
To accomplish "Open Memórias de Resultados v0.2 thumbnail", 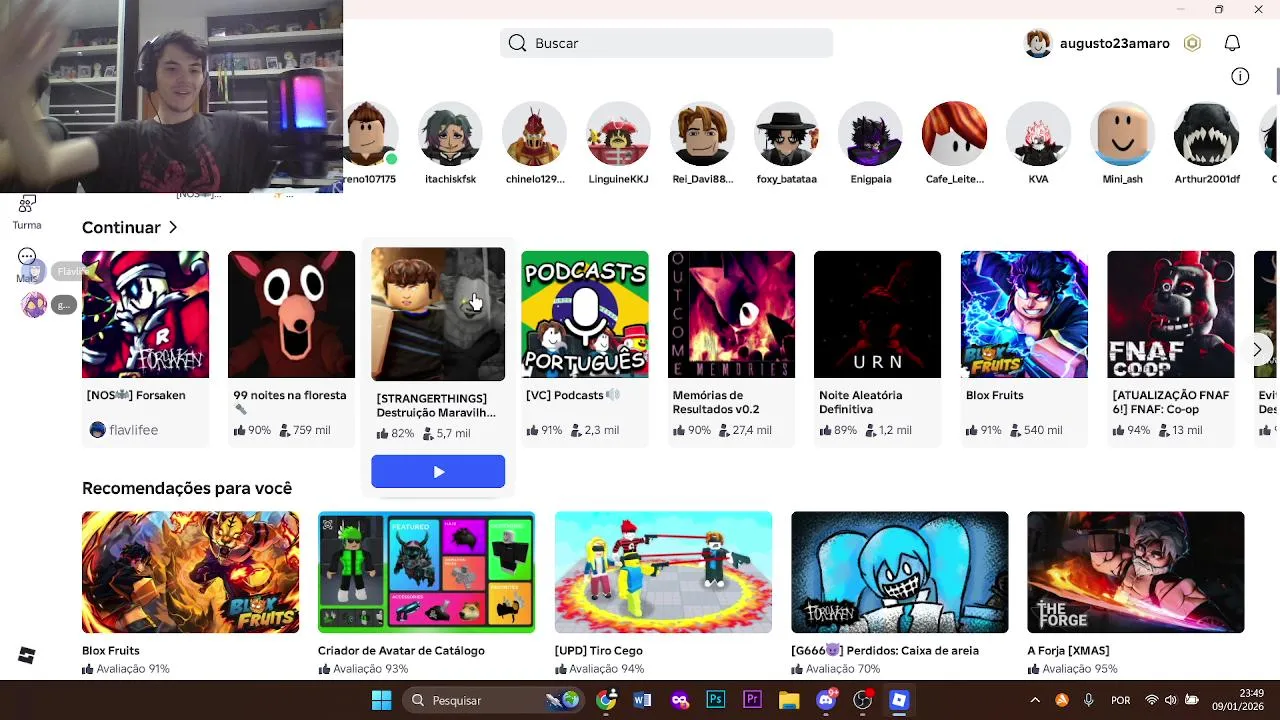I will pos(731,314).
